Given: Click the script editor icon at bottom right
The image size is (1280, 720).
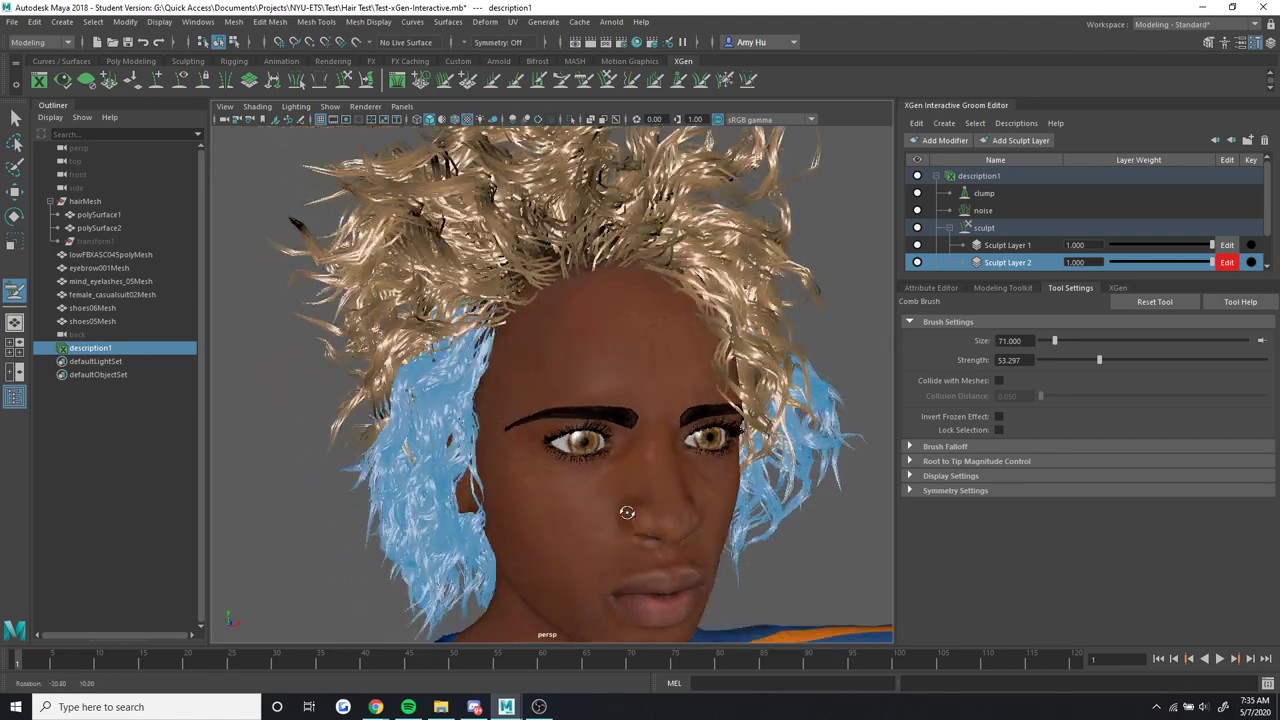Looking at the screenshot, I should pyautogui.click(x=1267, y=683).
